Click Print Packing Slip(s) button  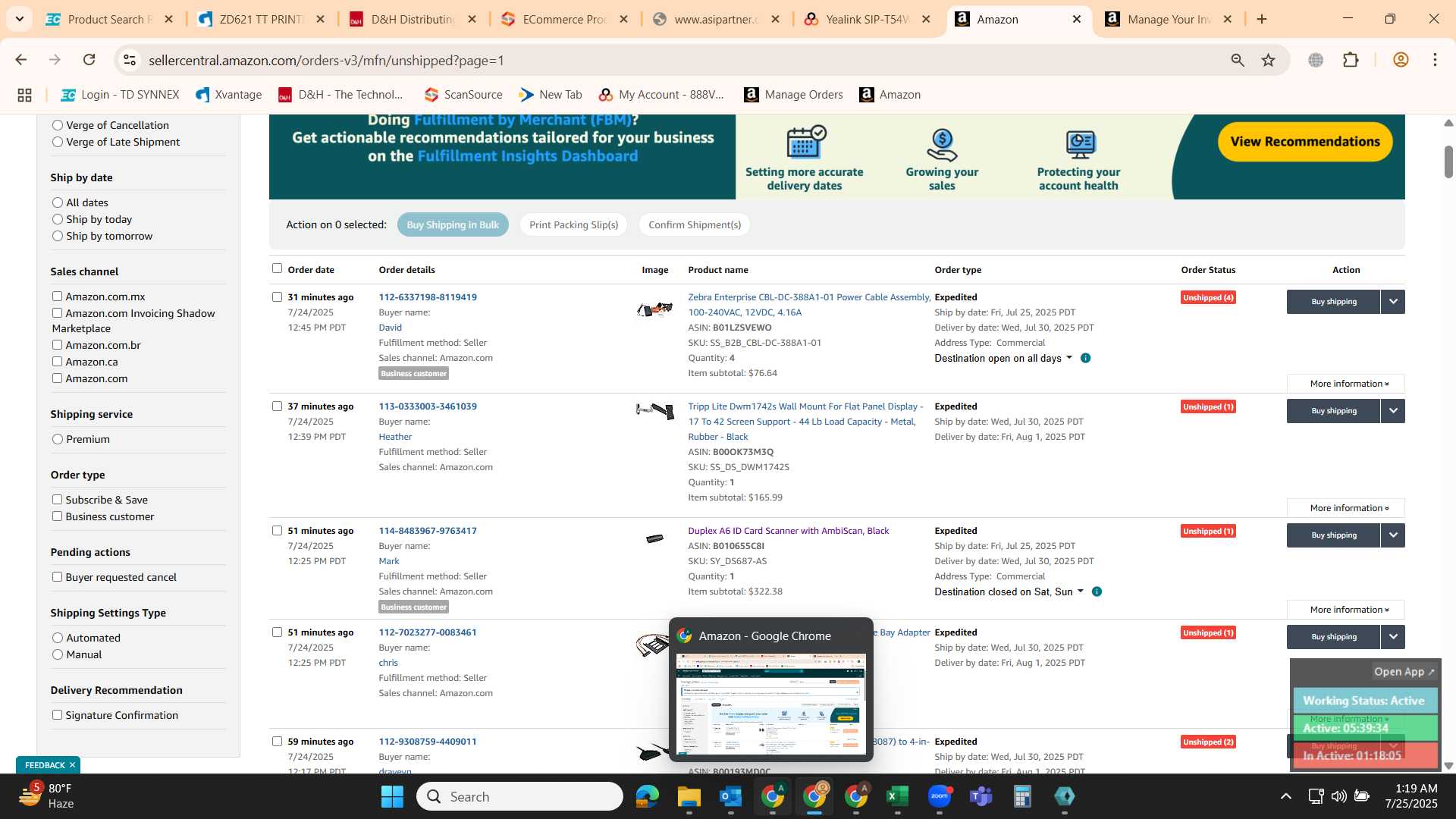573,224
